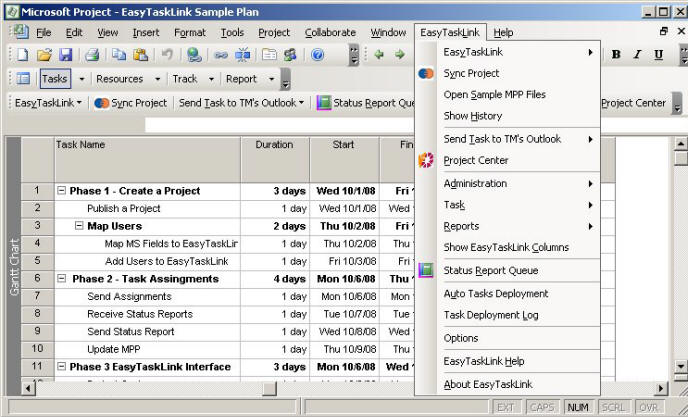Click the Paste clipboard icon
Screen dimensions: 688x417
pyautogui.click(x=140, y=54)
